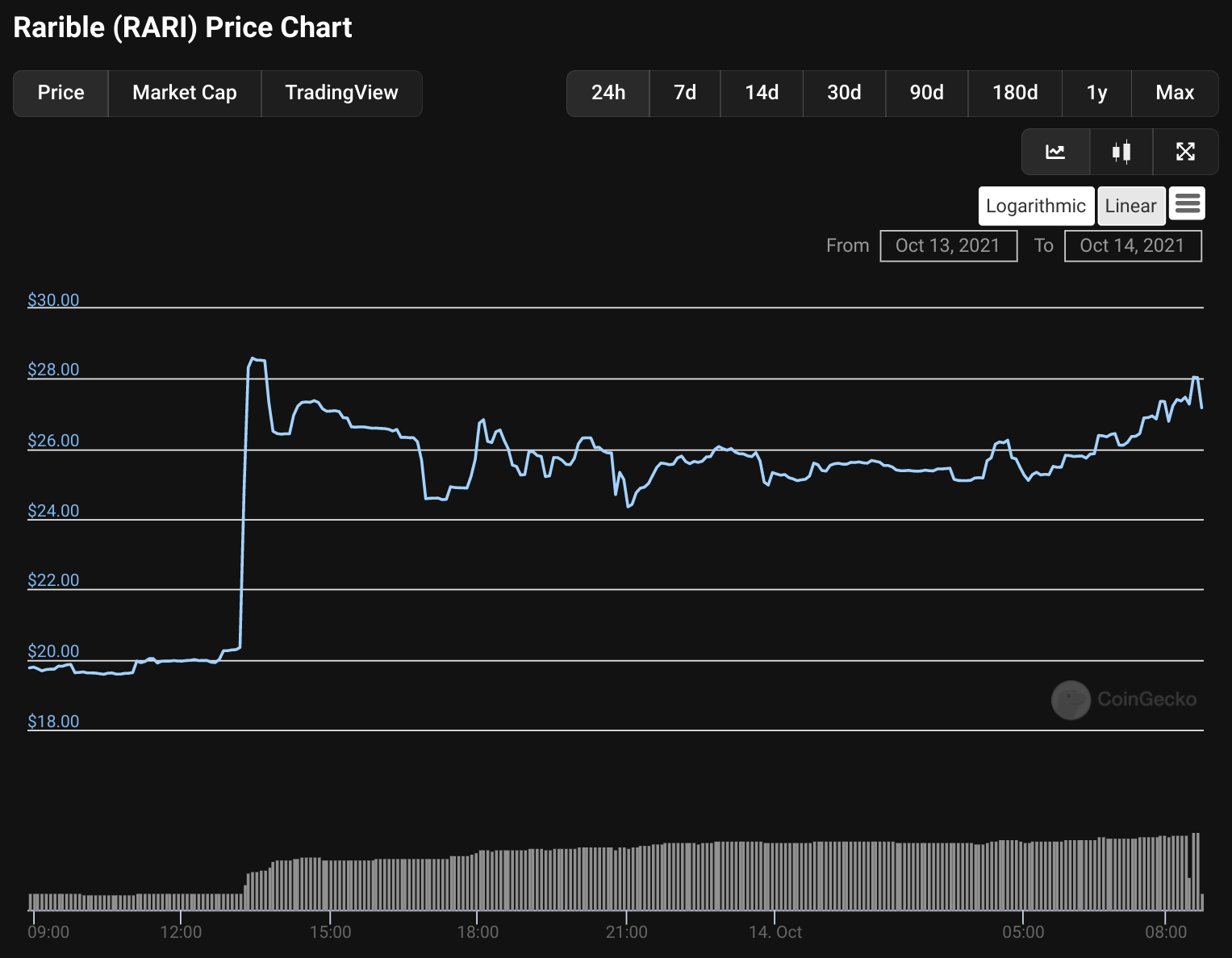This screenshot has width=1232, height=958.
Task: Choose the 7d time range
Action: pyautogui.click(x=685, y=93)
